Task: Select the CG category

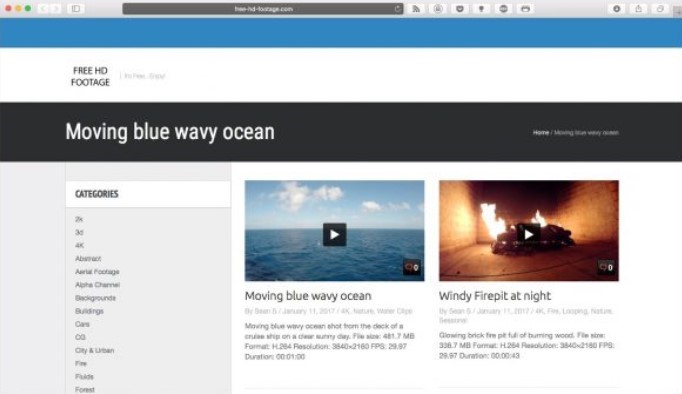Action: (x=80, y=337)
